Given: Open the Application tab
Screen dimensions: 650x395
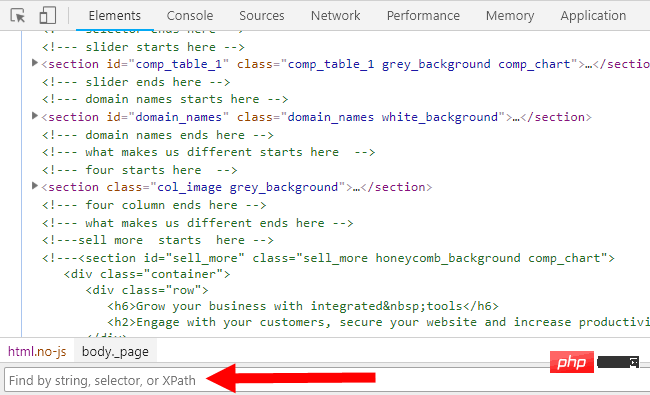Looking at the screenshot, I should 593,16.
